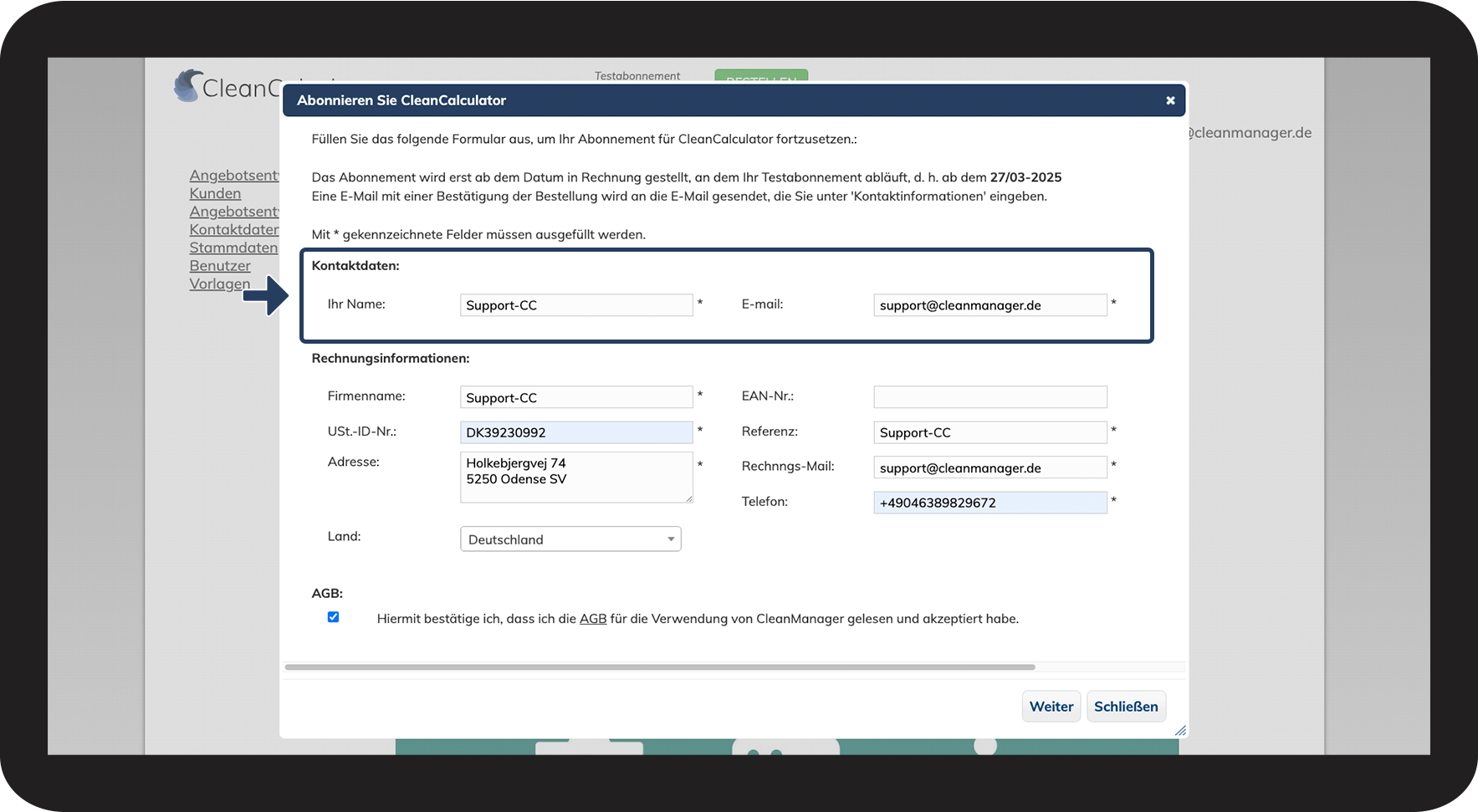Image resolution: width=1478 pixels, height=812 pixels.
Task: Select the Firmenname text field
Action: (575, 398)
